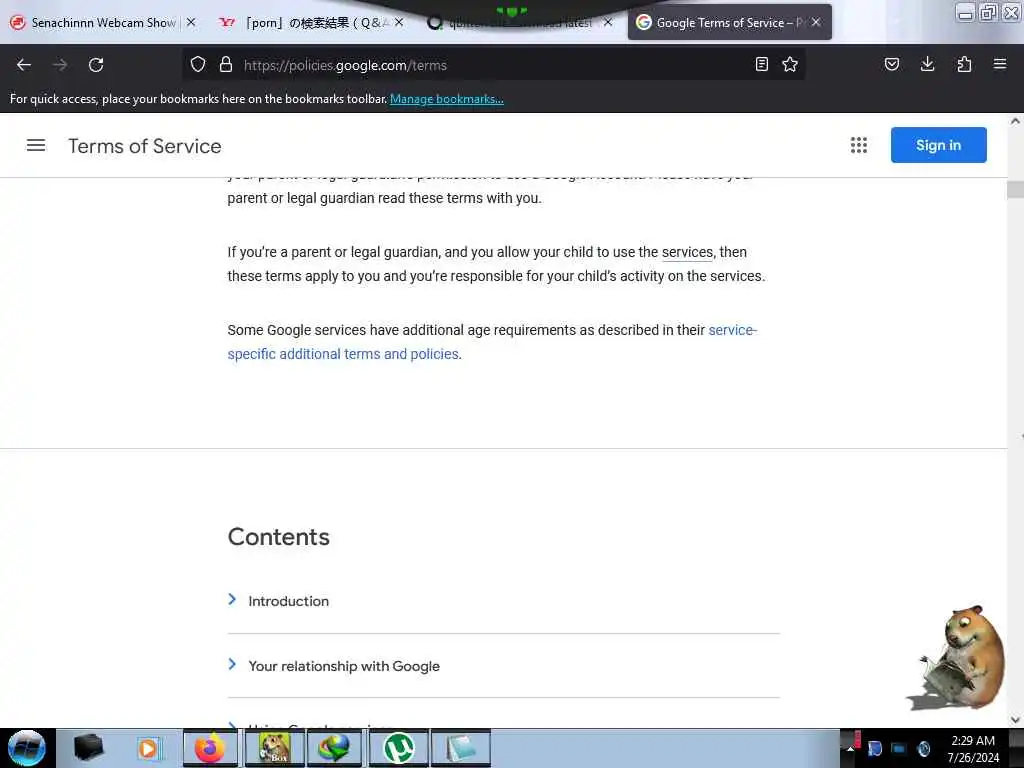Click the blue Sign in button
This screenshot has height=768, width=1024.
pyautogui.click(x=938, y=145)
